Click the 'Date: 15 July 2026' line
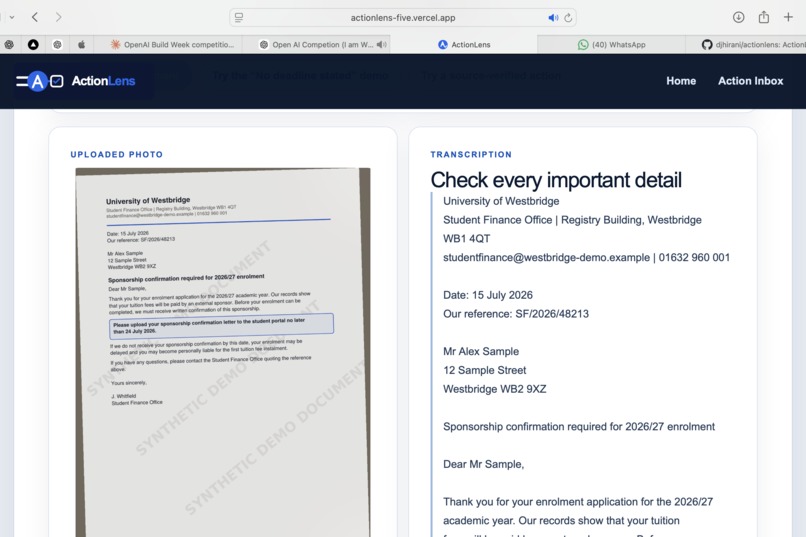Viewport: 806px width, 537px height. point(488,295)
